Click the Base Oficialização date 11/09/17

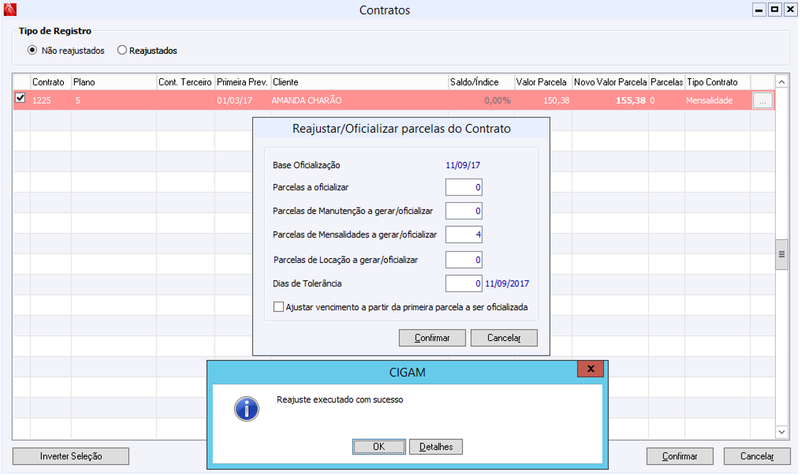click(463, 165)
